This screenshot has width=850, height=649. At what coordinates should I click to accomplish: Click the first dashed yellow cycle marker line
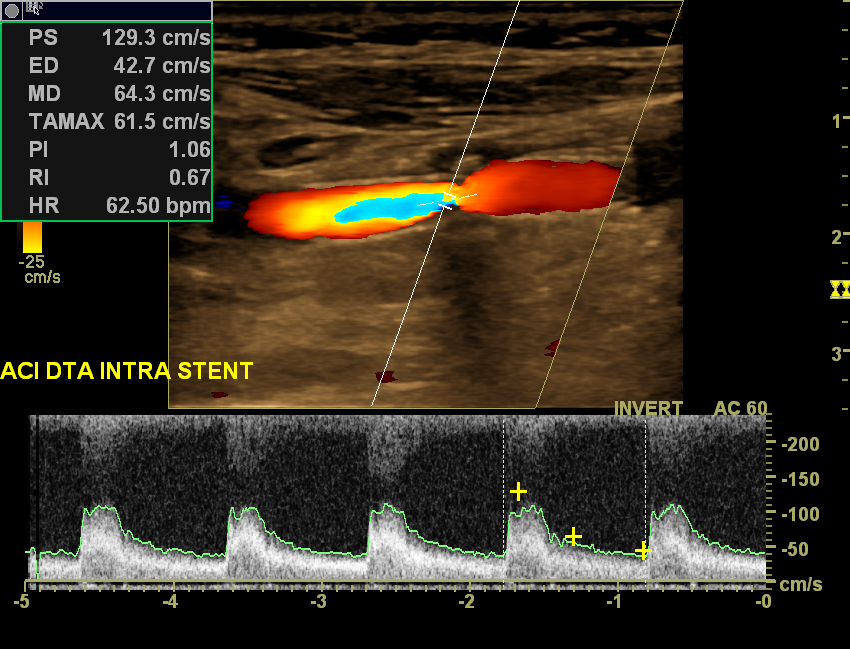(504, 503)
